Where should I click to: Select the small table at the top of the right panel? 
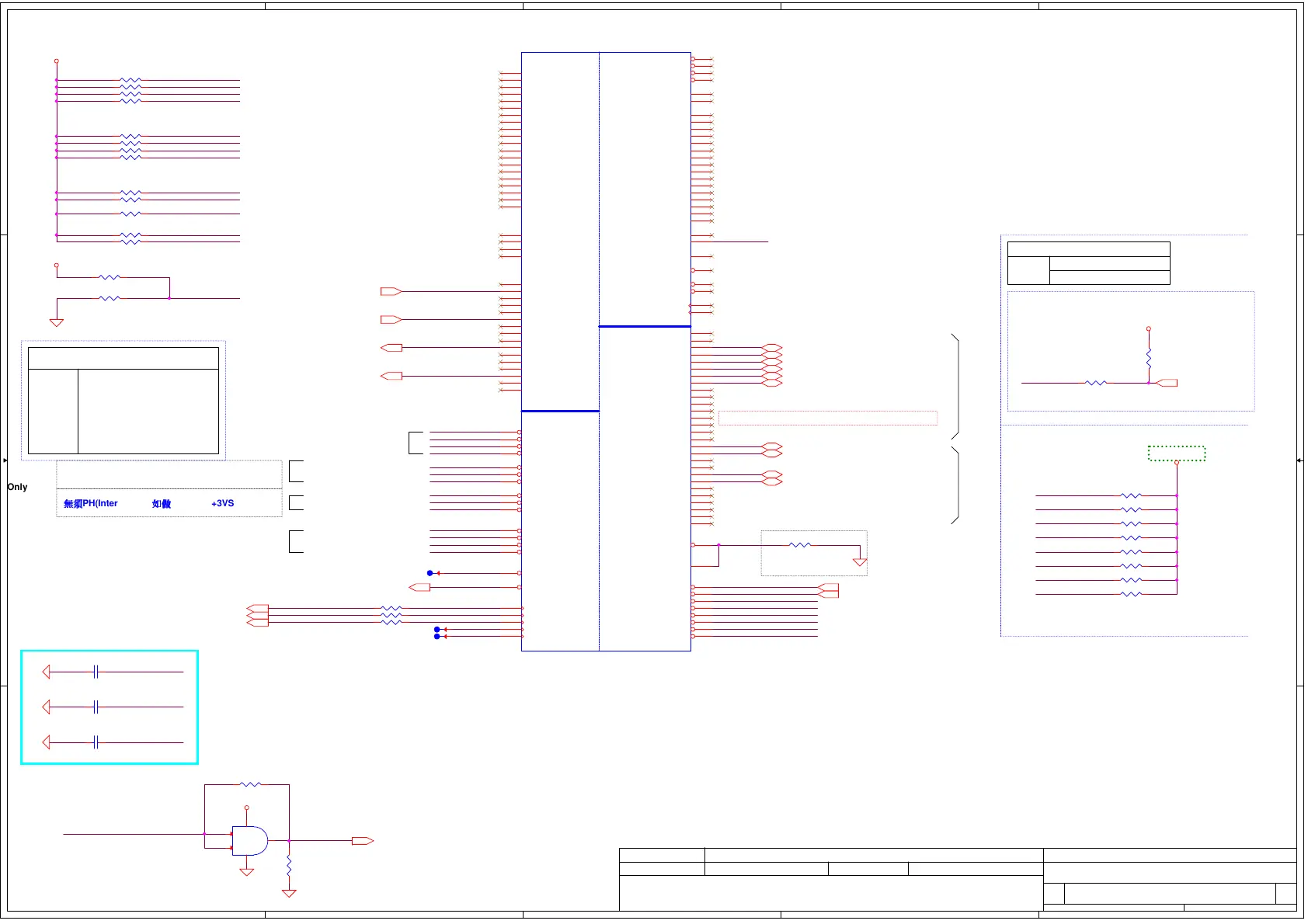tap(1089, 263)
